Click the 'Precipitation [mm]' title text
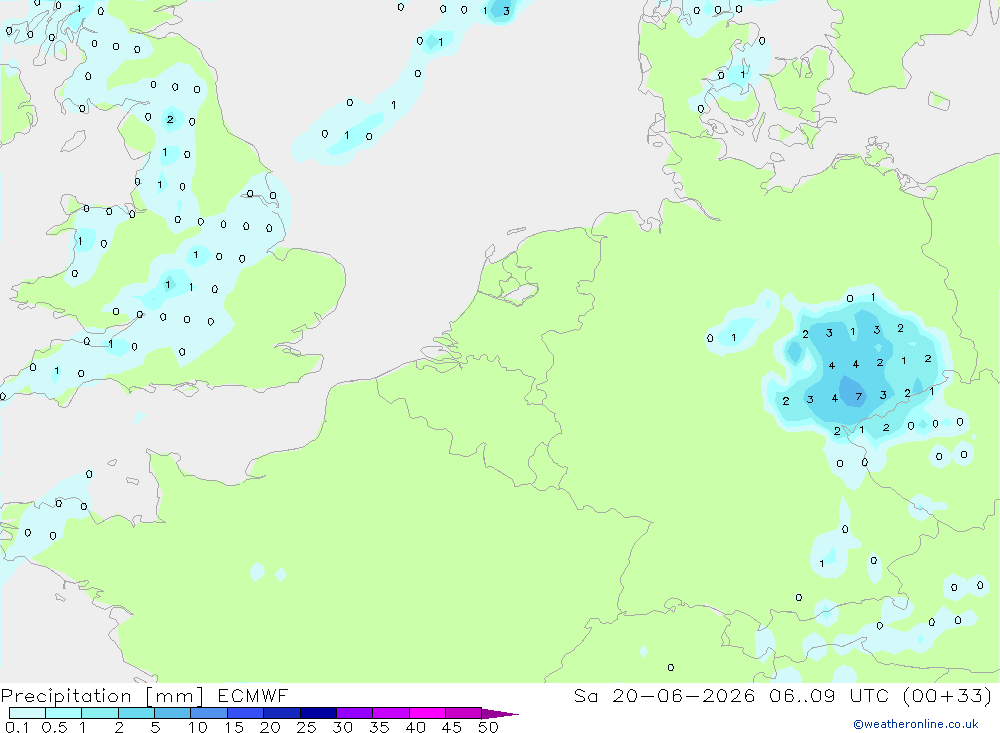The height and width of the screenshot is (733, 1000). pos(102,696)
